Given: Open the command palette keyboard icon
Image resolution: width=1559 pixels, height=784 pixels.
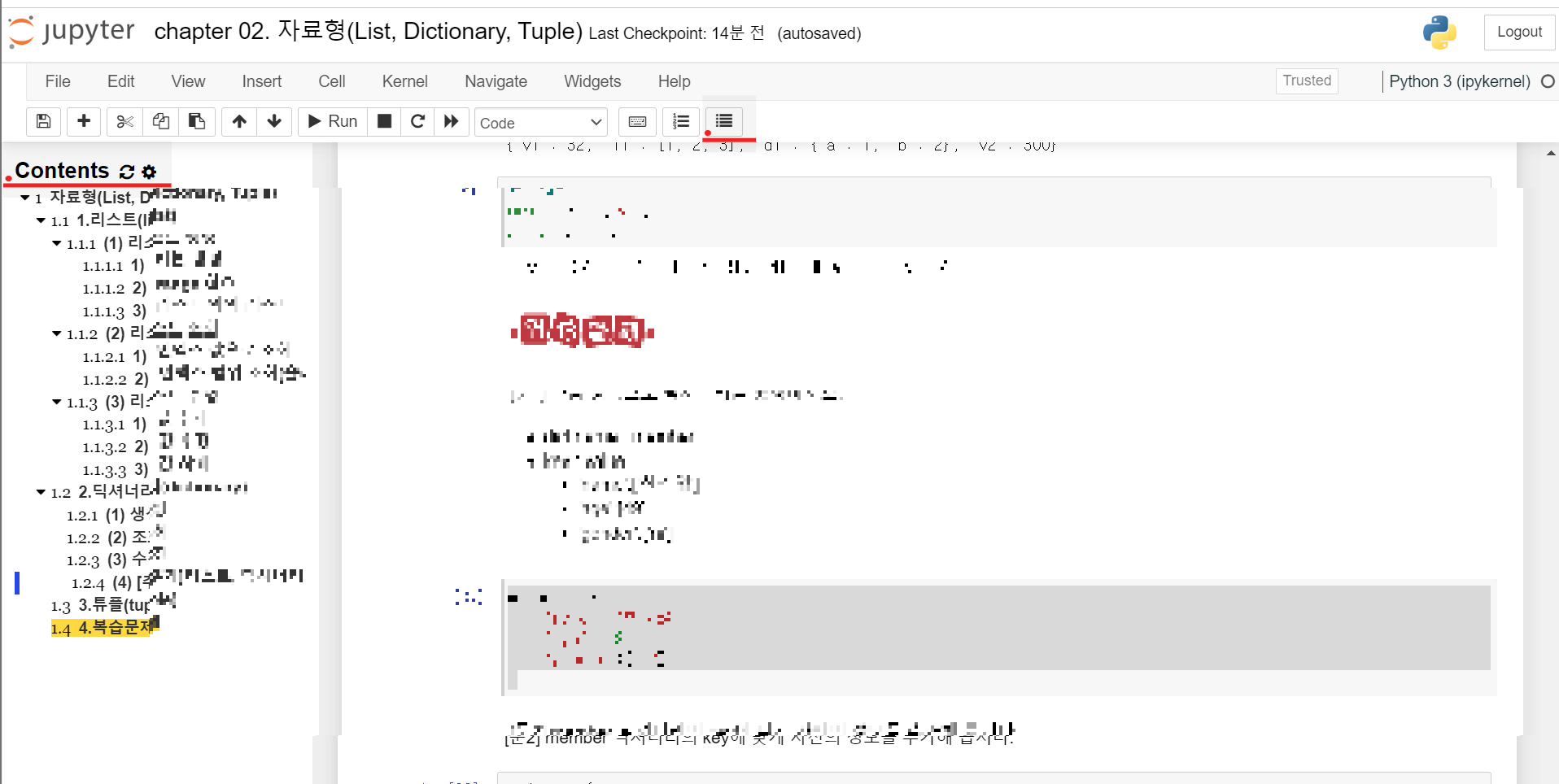Looking at the screenshot, I should click(637, 121).
